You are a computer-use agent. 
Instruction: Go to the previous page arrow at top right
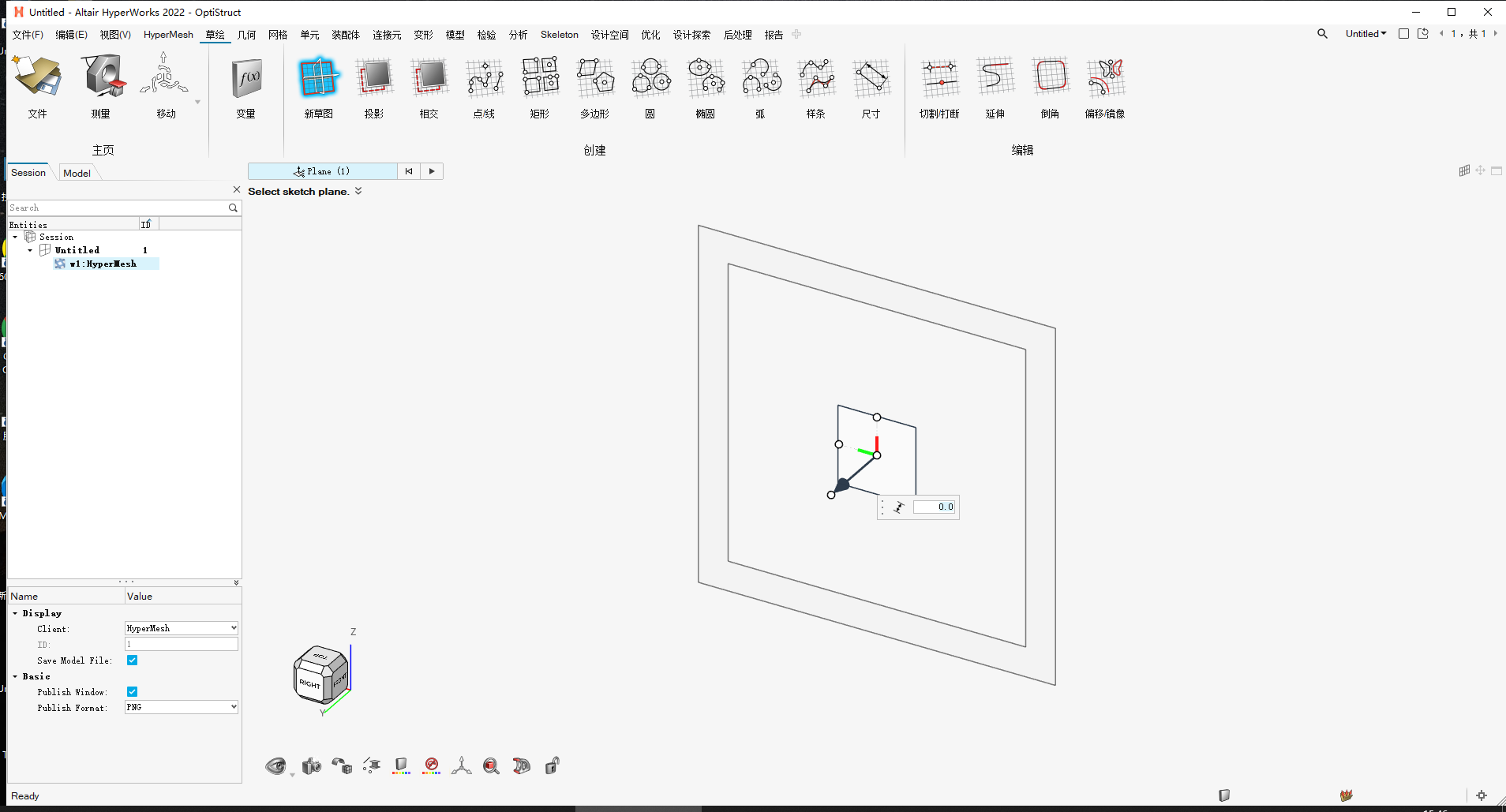pyautogui.click(x=1441, y=33)
